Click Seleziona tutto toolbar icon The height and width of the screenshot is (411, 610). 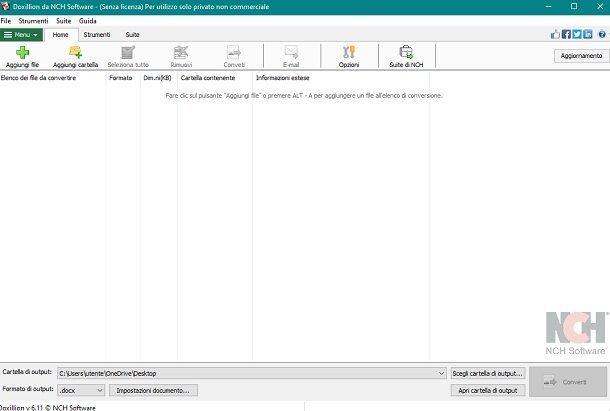click(128, 53)
